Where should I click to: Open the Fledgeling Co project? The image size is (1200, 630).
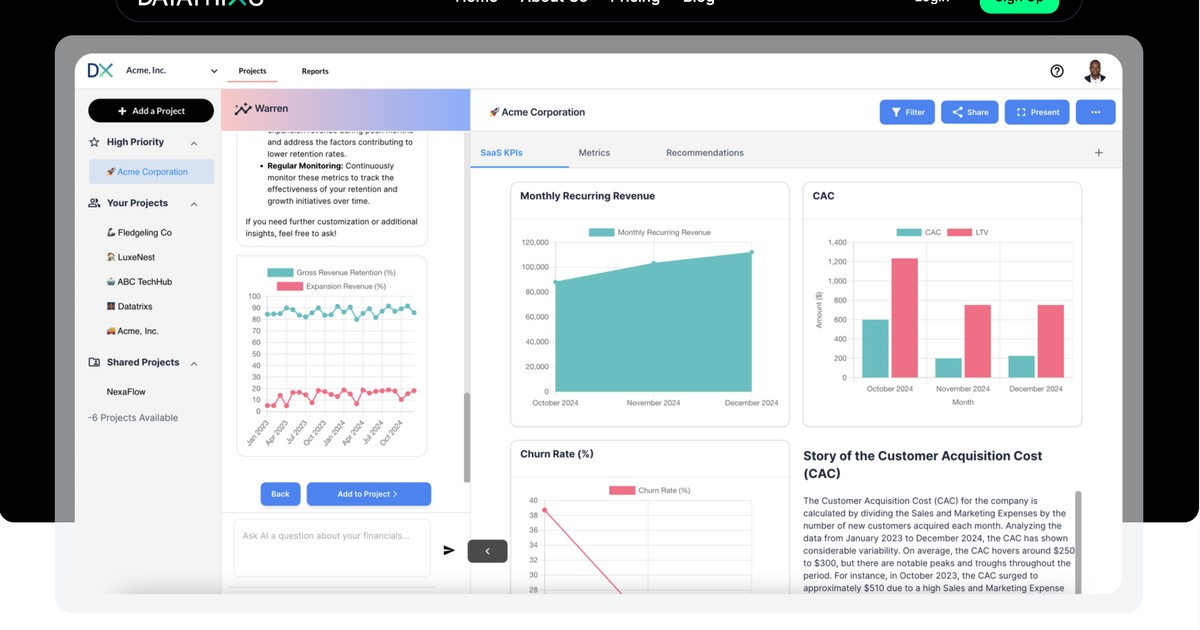(x=139, y=232)
